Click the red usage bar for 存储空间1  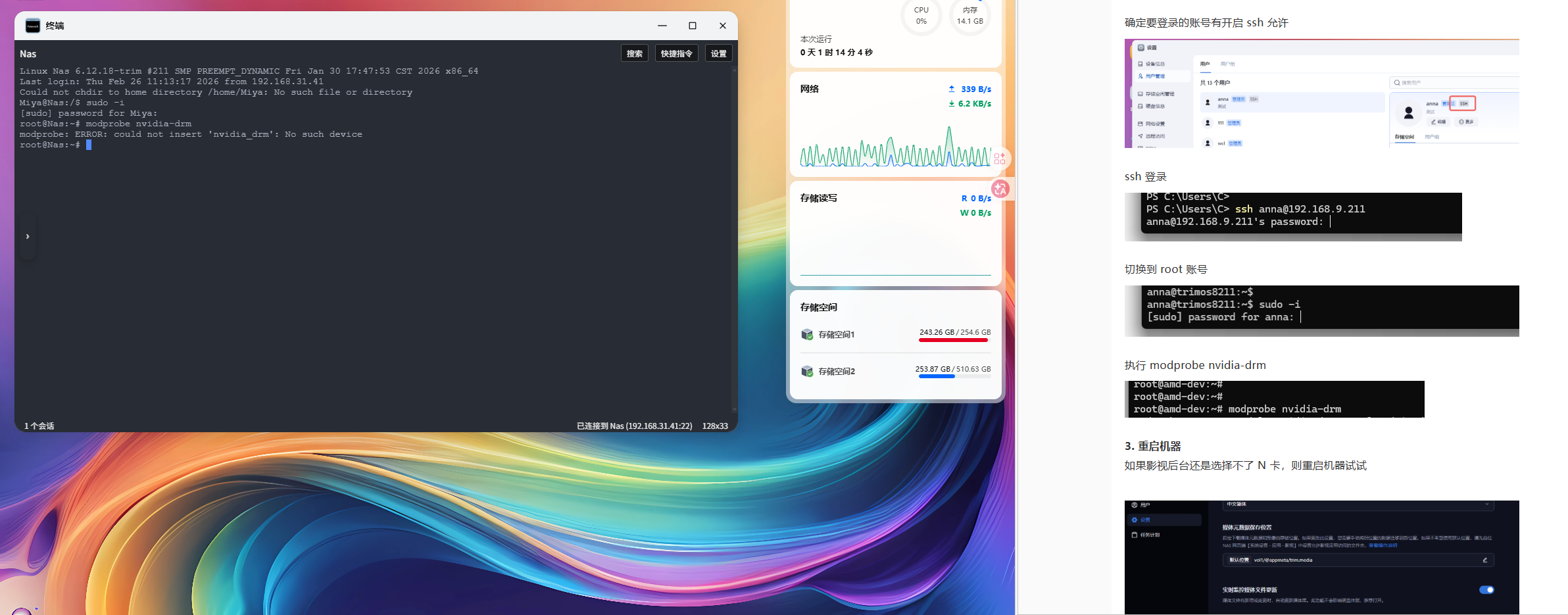(954, 340)
